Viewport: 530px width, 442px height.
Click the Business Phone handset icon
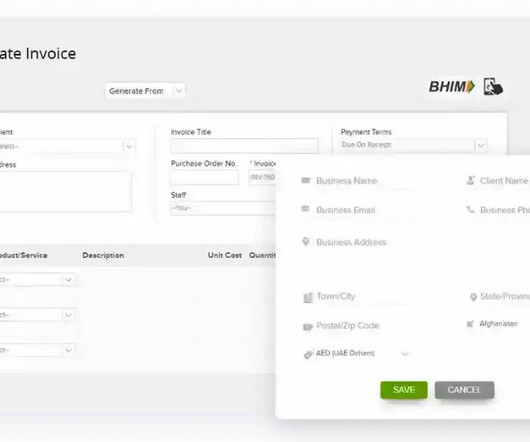coord(471,210)
